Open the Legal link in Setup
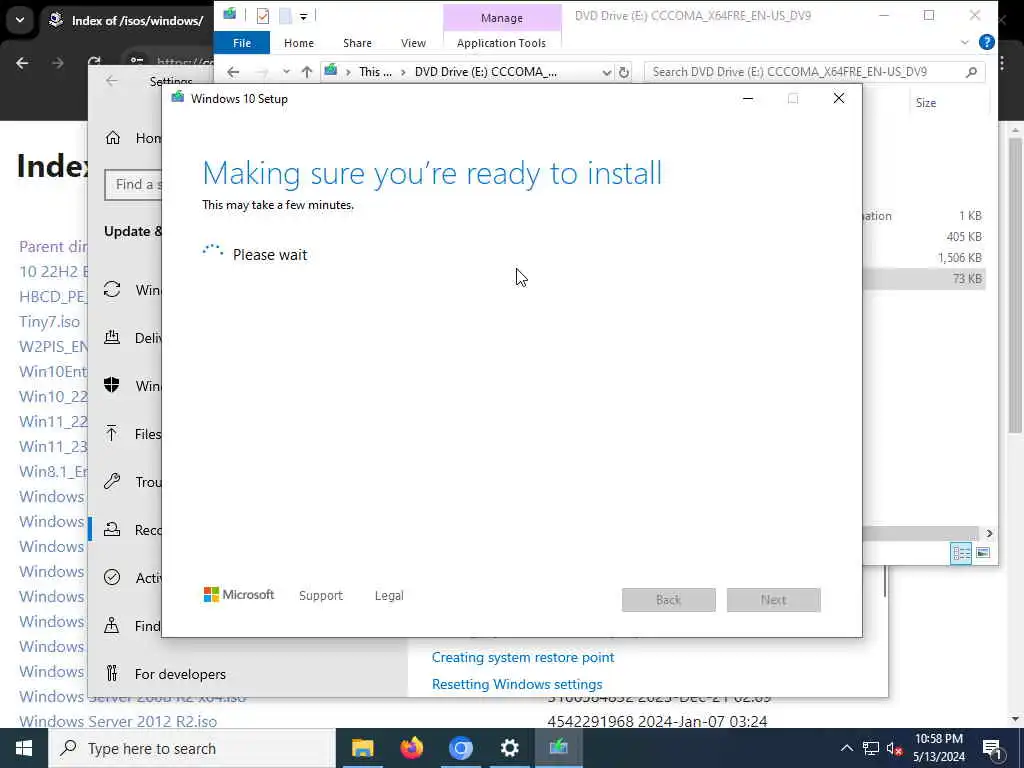 click(x=389, y=596)
